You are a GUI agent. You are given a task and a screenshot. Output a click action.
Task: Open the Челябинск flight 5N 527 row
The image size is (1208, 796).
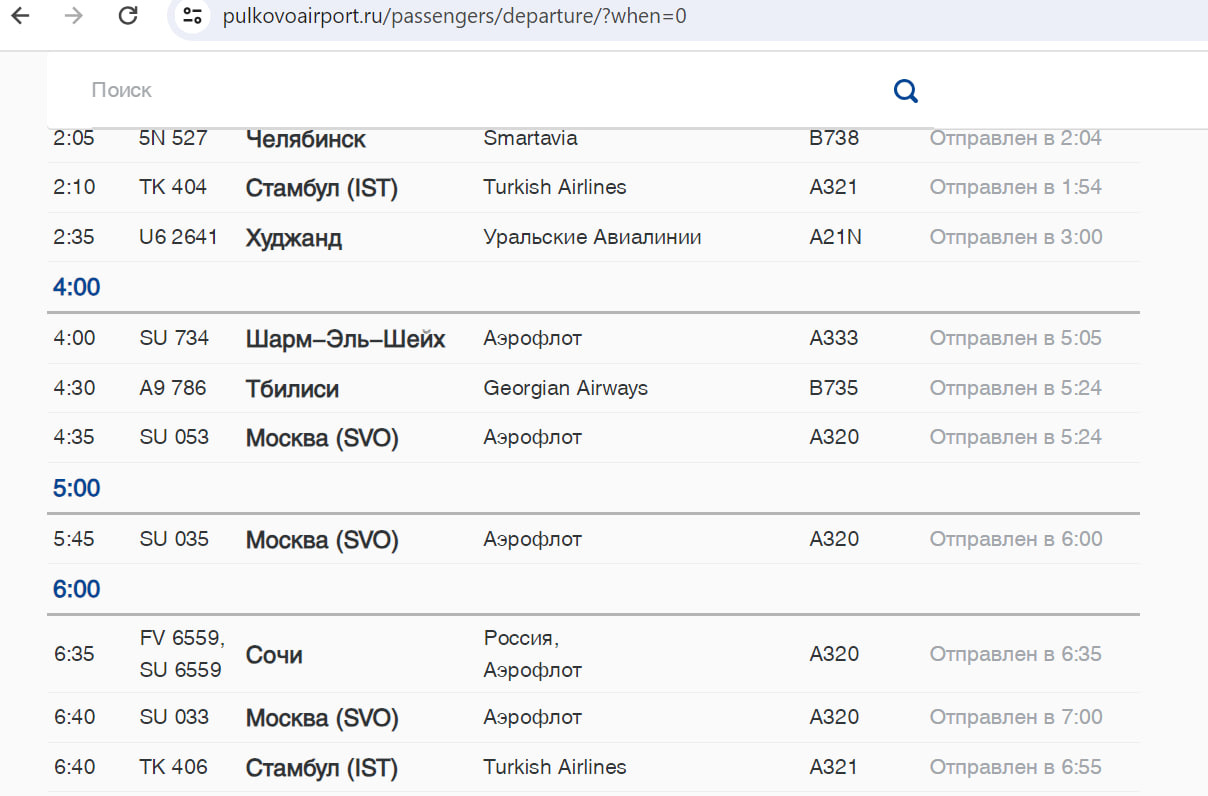[x=305, y=139]
